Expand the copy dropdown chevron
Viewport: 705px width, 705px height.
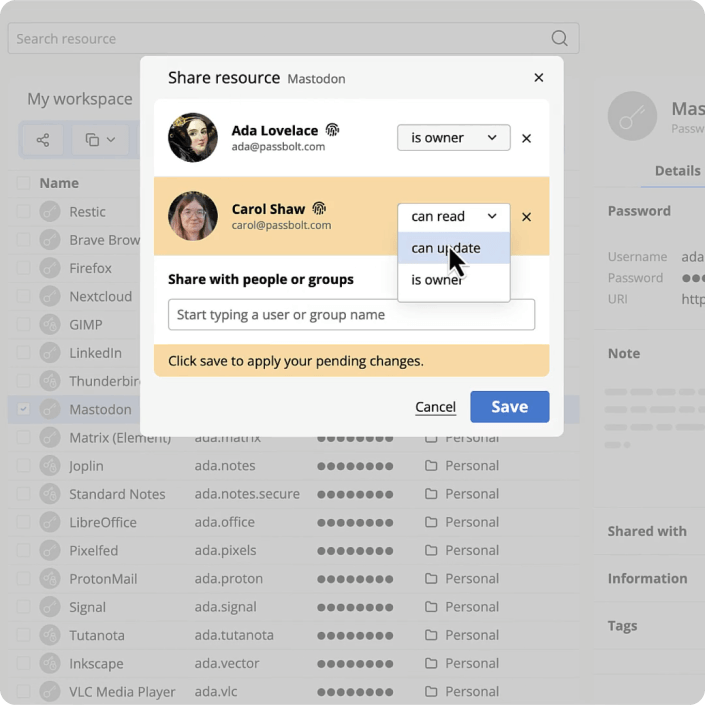pos(111,140)
